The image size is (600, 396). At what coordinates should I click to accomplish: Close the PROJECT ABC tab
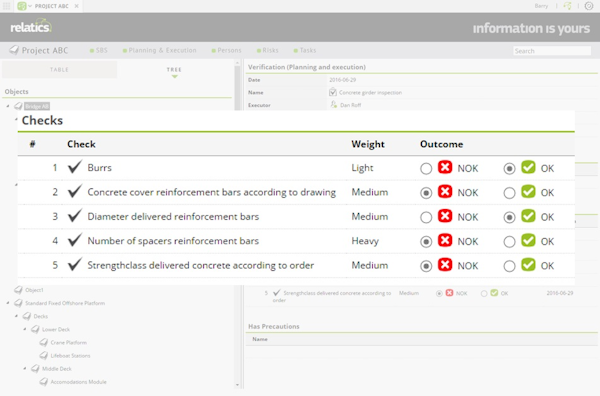(77, 6)
